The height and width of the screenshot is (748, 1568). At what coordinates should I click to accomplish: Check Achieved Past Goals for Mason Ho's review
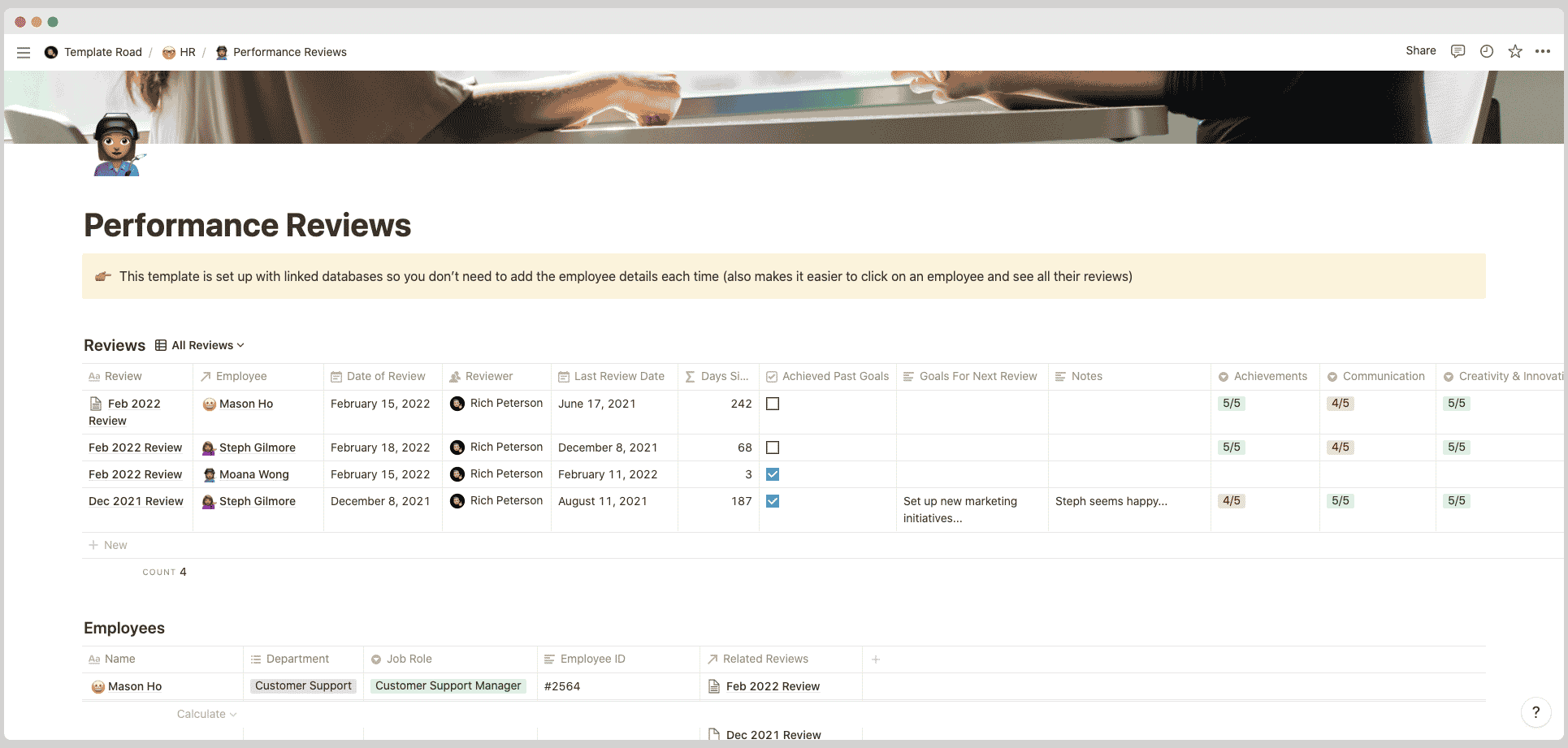[x=773, y=404]
